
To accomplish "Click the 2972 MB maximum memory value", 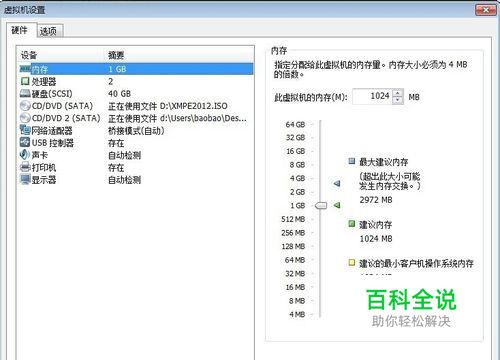I will [x=376, y=200].
